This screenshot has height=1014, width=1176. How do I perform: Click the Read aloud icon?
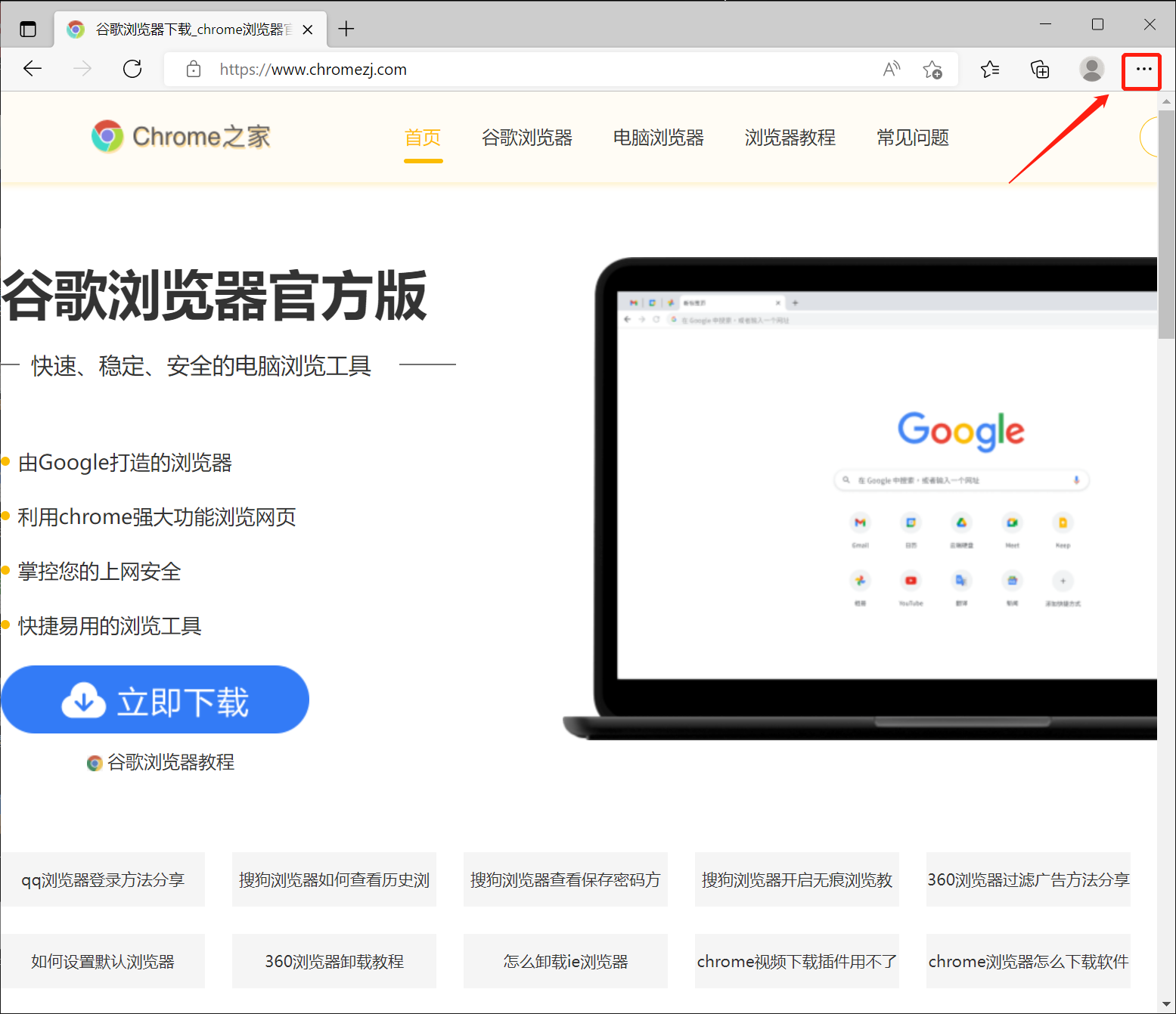coord(891,69)
